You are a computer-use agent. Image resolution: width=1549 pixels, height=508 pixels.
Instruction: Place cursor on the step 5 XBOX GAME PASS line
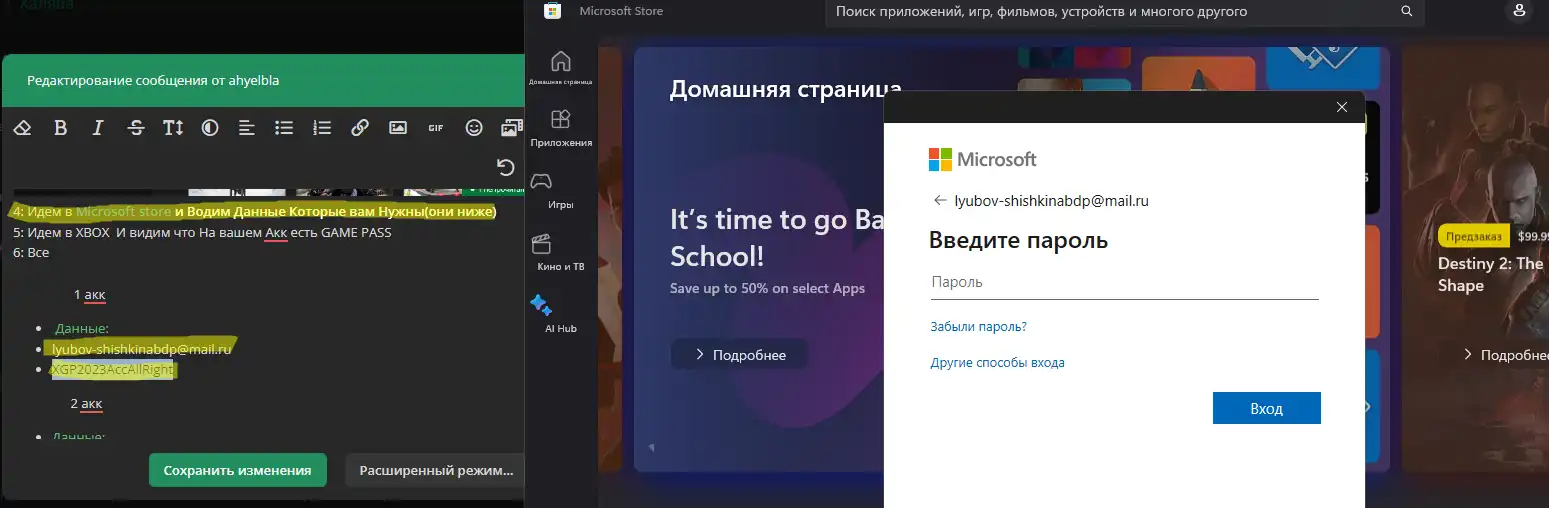click(x=202, y=232)
